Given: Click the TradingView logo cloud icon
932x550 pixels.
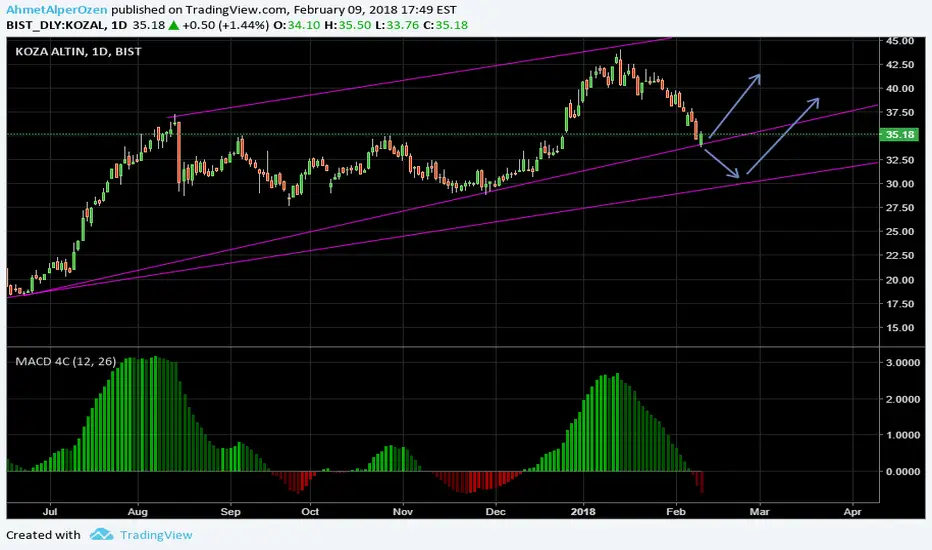Looking at the screenshot, I should [x=102, y=535].
